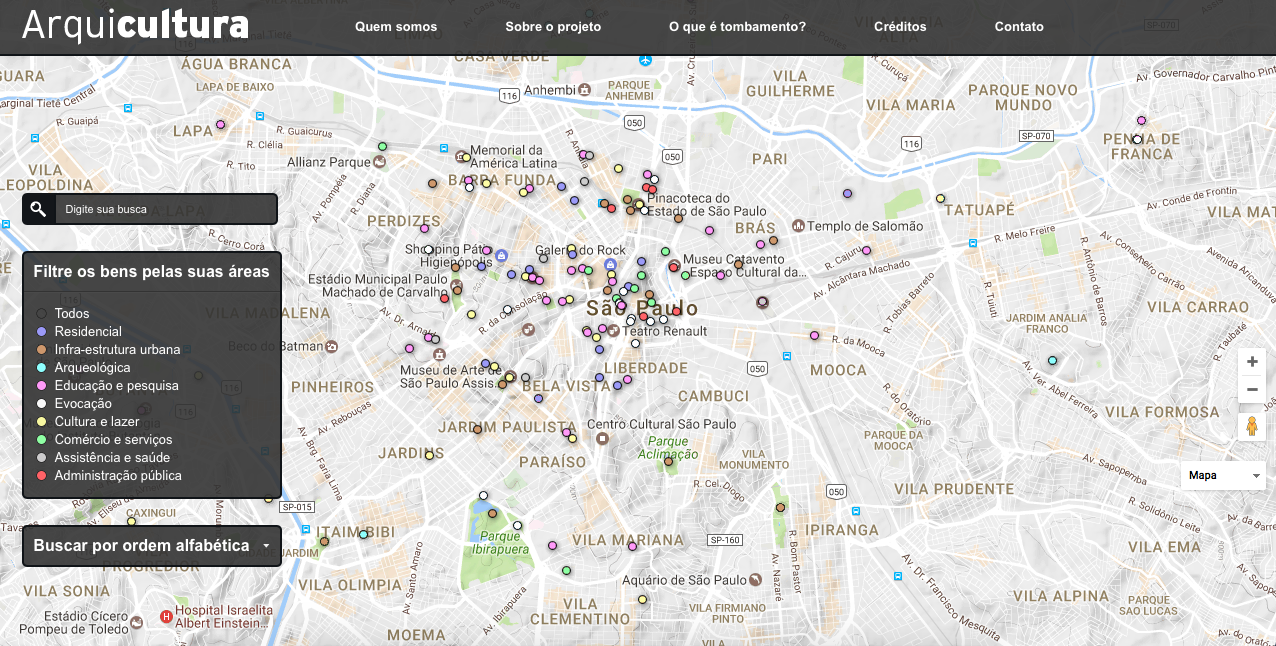Select the Allianz Parque stadium icon
This screenshot has width=1276, height=646.
(x=381, y=161)
